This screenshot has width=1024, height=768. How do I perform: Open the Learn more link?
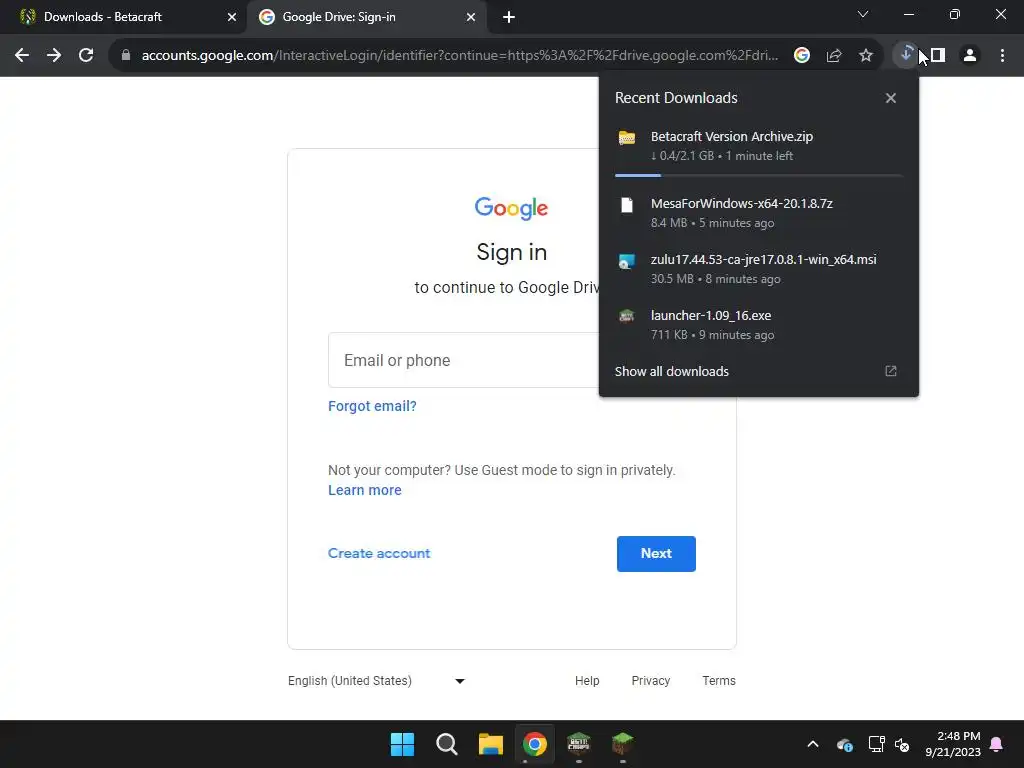pyautogui.click(x=364, y=490)
